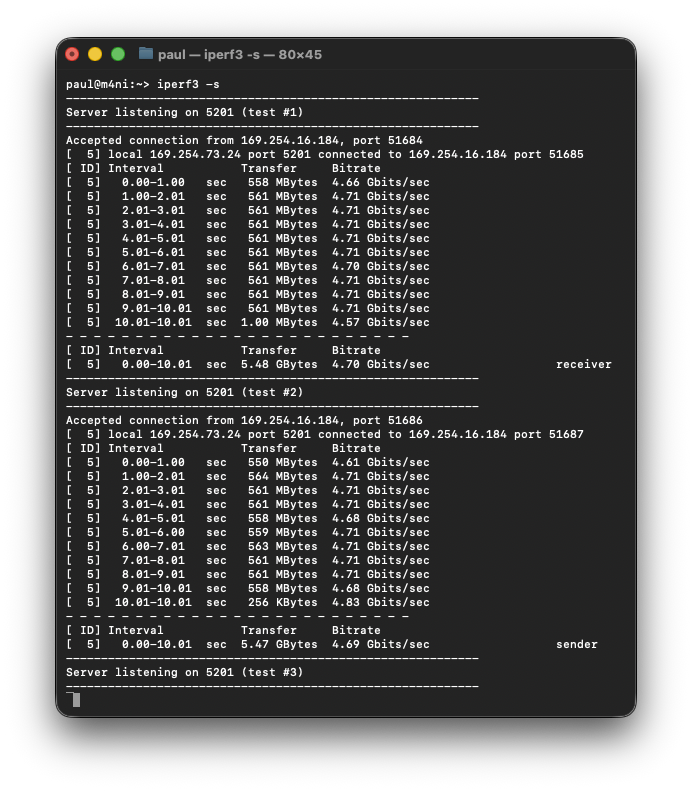Click the terminal cursor block at bottom
Screen dimensions: 692x791
point(76,700)
